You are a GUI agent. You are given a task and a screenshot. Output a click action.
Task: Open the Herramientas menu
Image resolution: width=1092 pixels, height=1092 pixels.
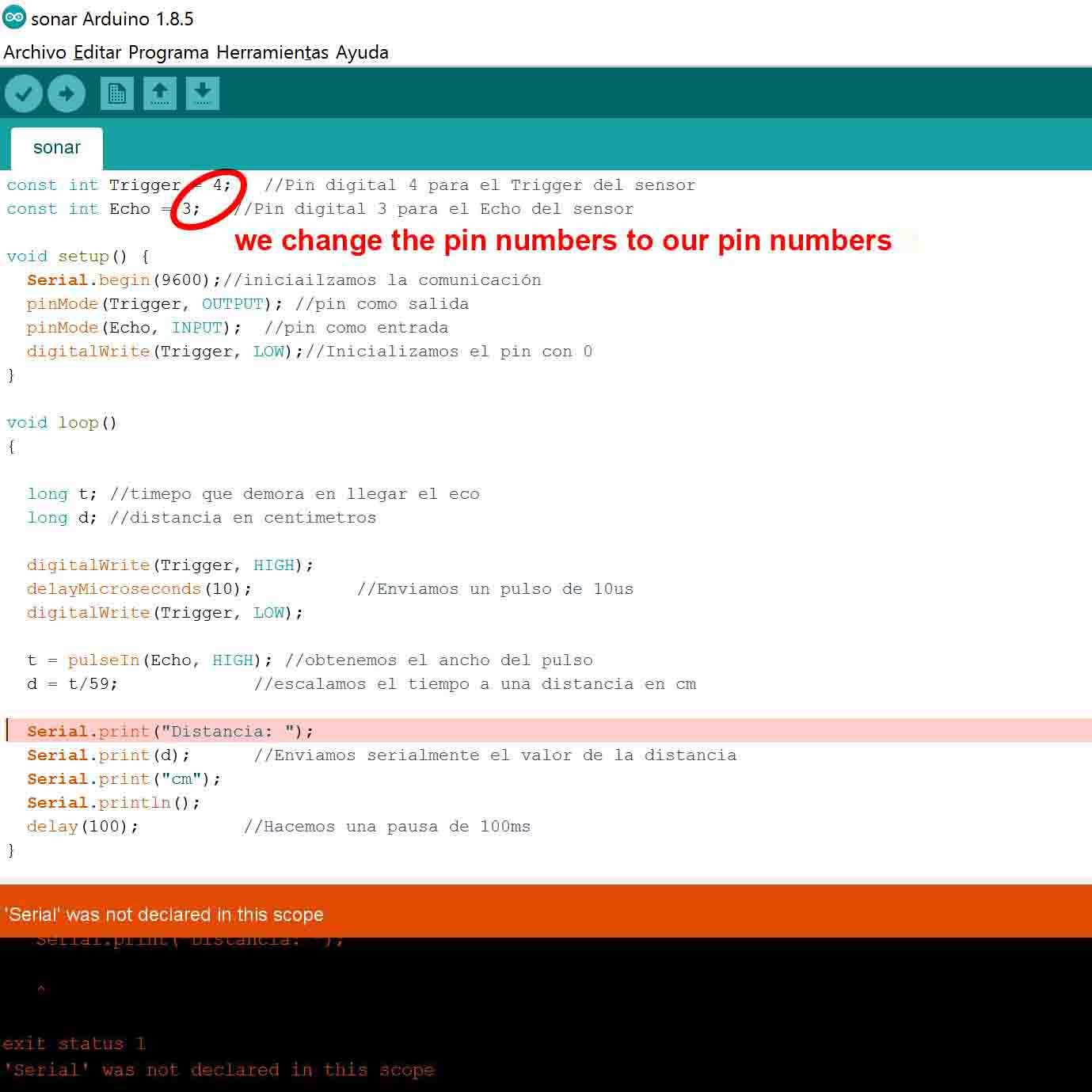(272, 52)
